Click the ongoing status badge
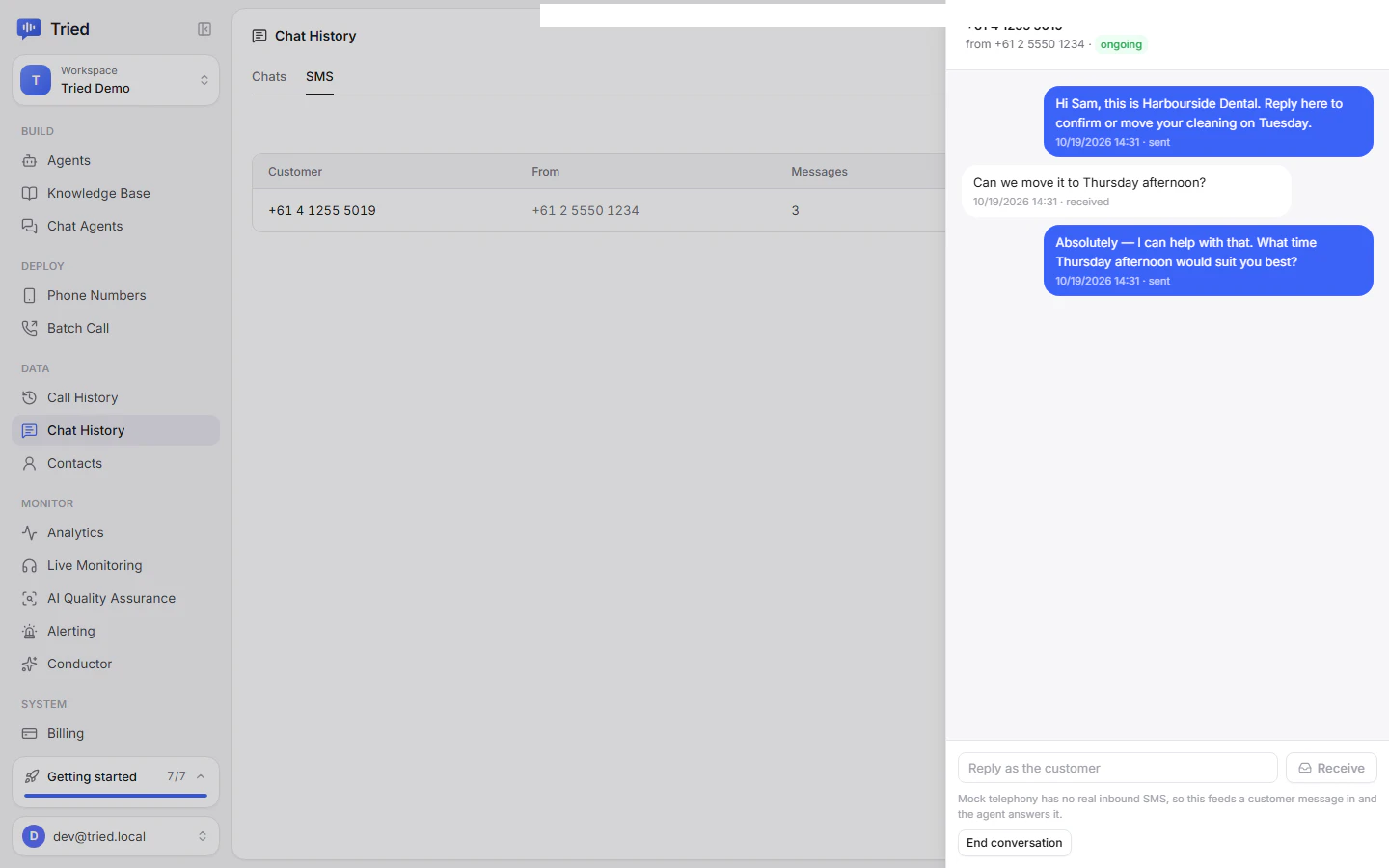Image resolution: width=1389 pixels, height=868 pixels. tap(1121, 44)
